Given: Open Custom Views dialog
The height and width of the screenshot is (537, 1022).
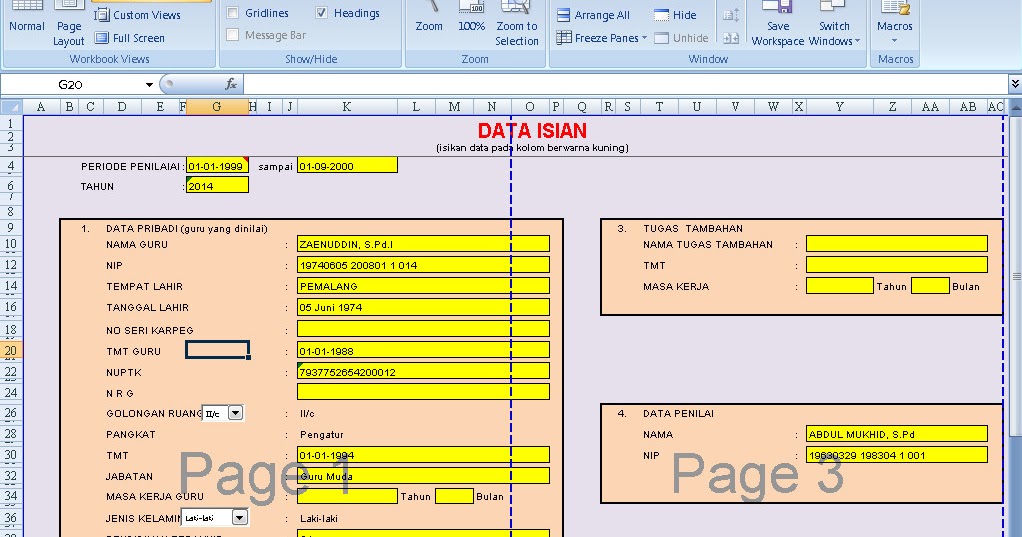Looking at the screenshot, I should click(x=138, y=15).
